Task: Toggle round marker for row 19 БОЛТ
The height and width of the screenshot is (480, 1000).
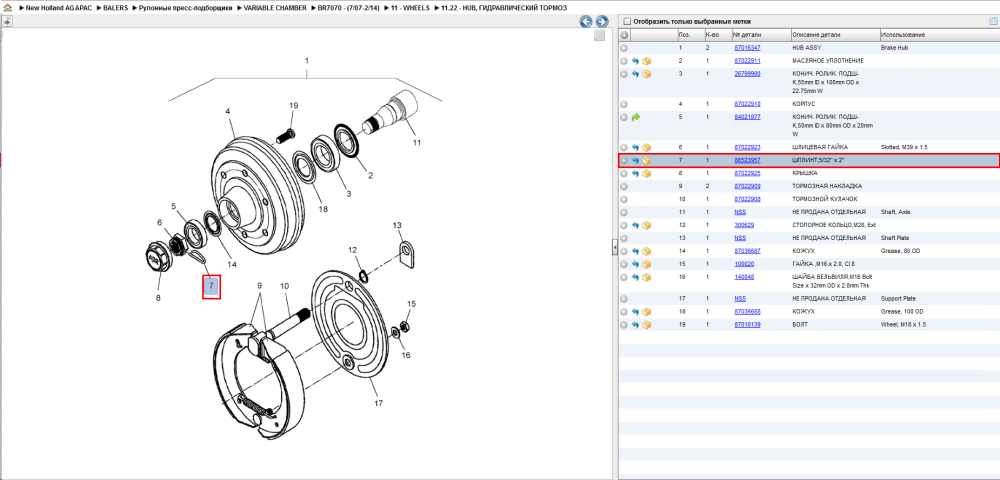Action: coord(624,324)
